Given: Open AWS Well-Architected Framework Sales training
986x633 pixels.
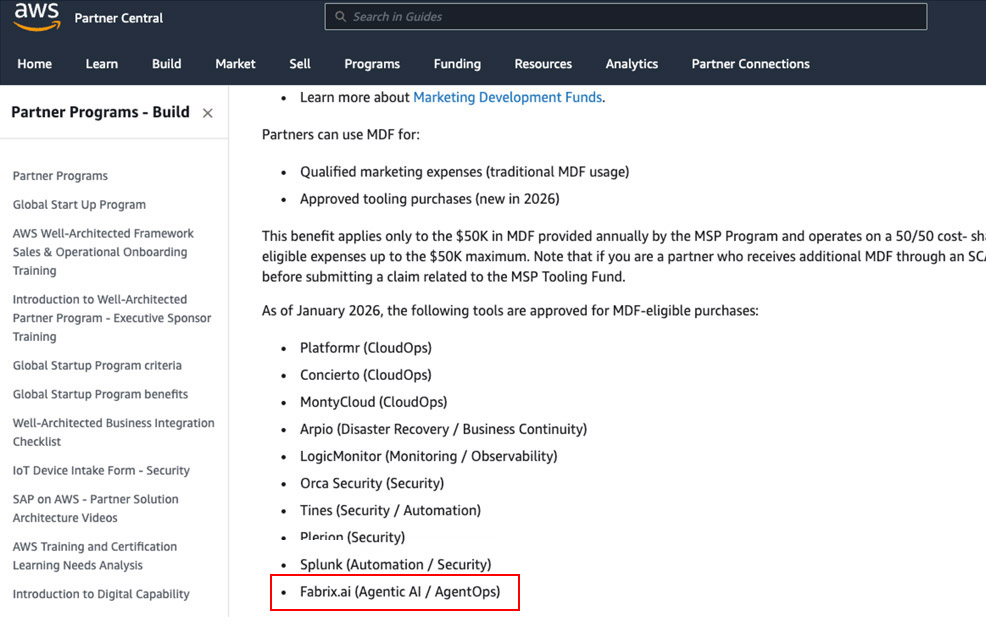Looking at the screenshot, I should click(103, 252).
